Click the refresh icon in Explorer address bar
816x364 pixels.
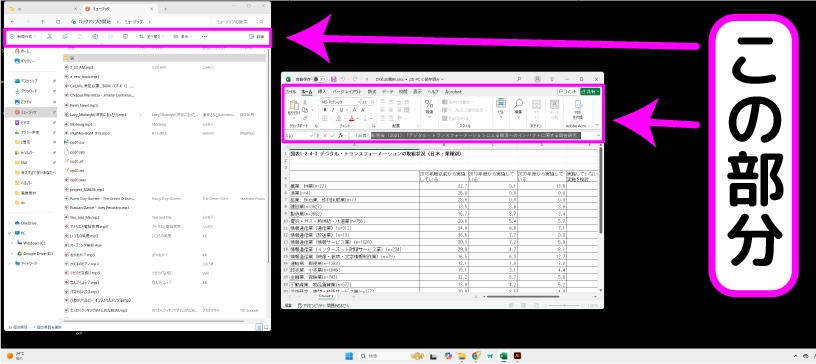pos(57,21)
